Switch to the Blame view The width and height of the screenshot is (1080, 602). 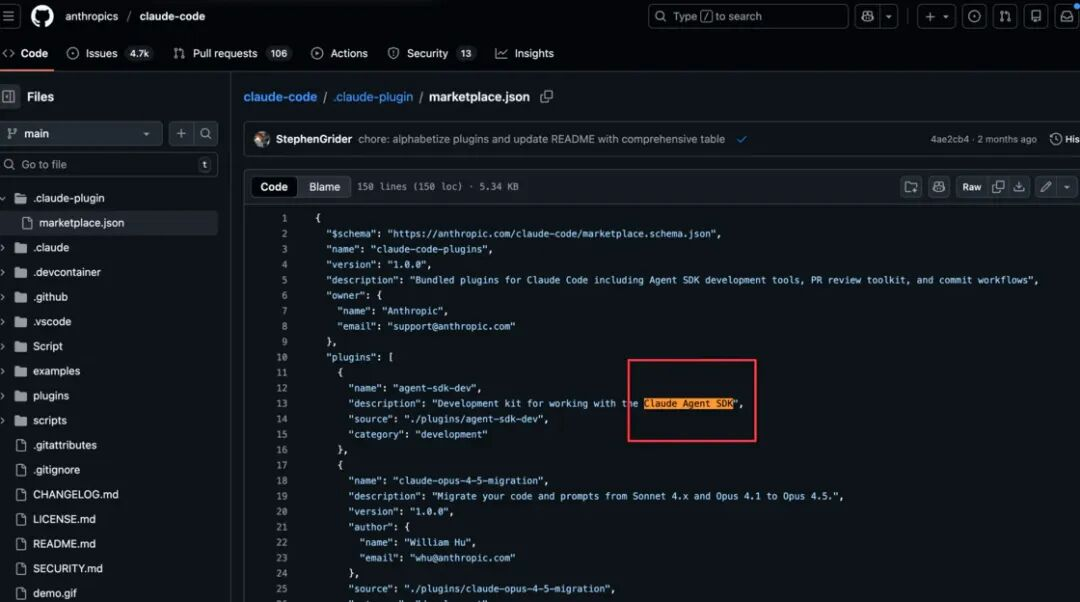click(x=324, y=187)
